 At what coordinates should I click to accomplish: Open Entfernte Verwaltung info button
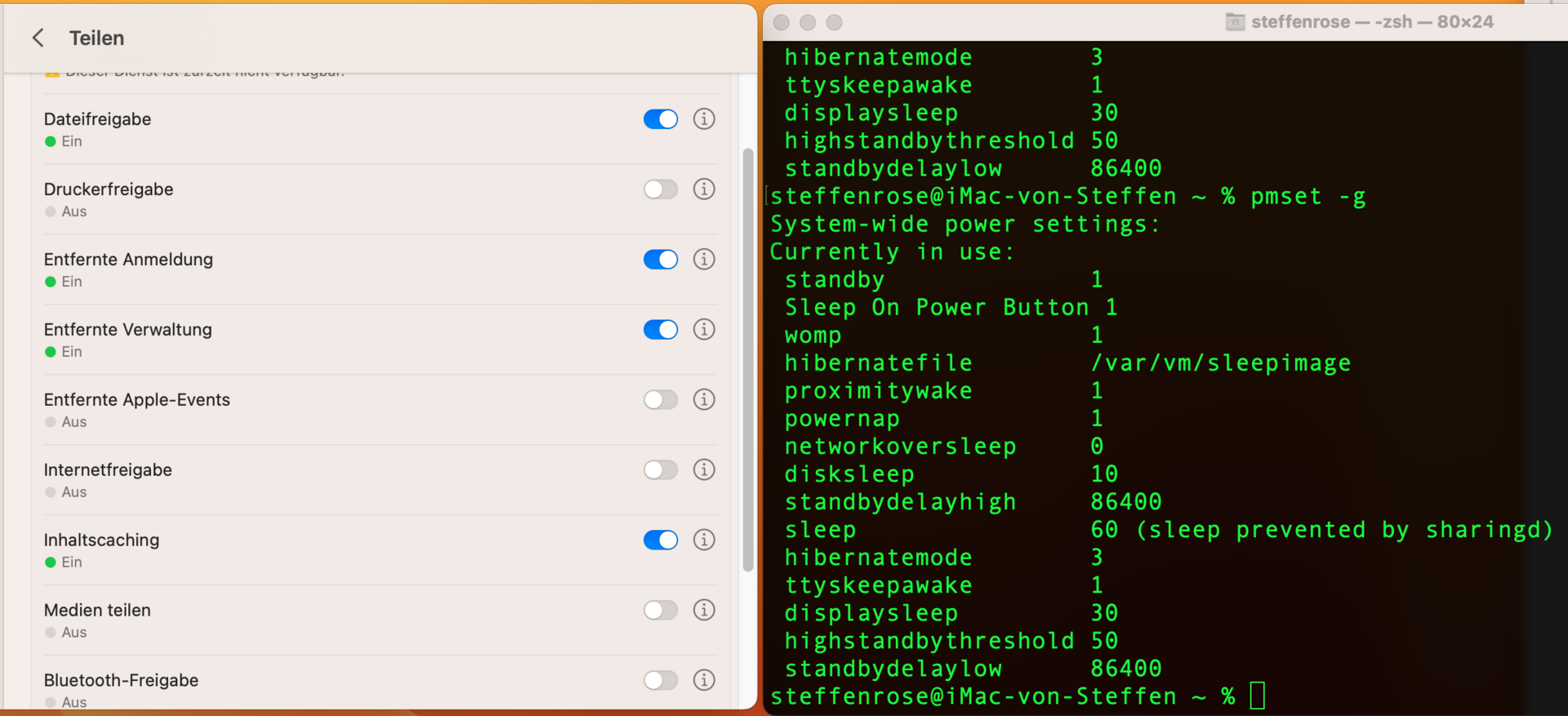click(x=704, y=330)
